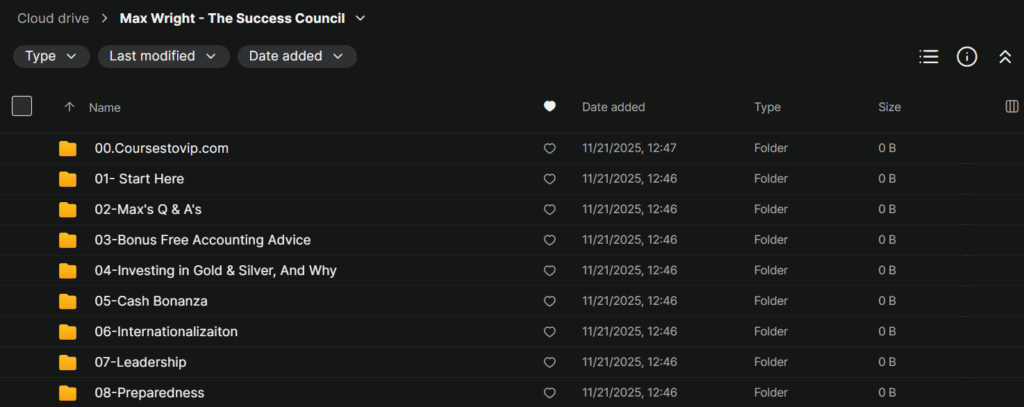Image resolution: width=1024 pixels, height=407 pixels.
Task: Toggle favorite on 04-Investing in Gold & Silver
Action: point(549,271)
